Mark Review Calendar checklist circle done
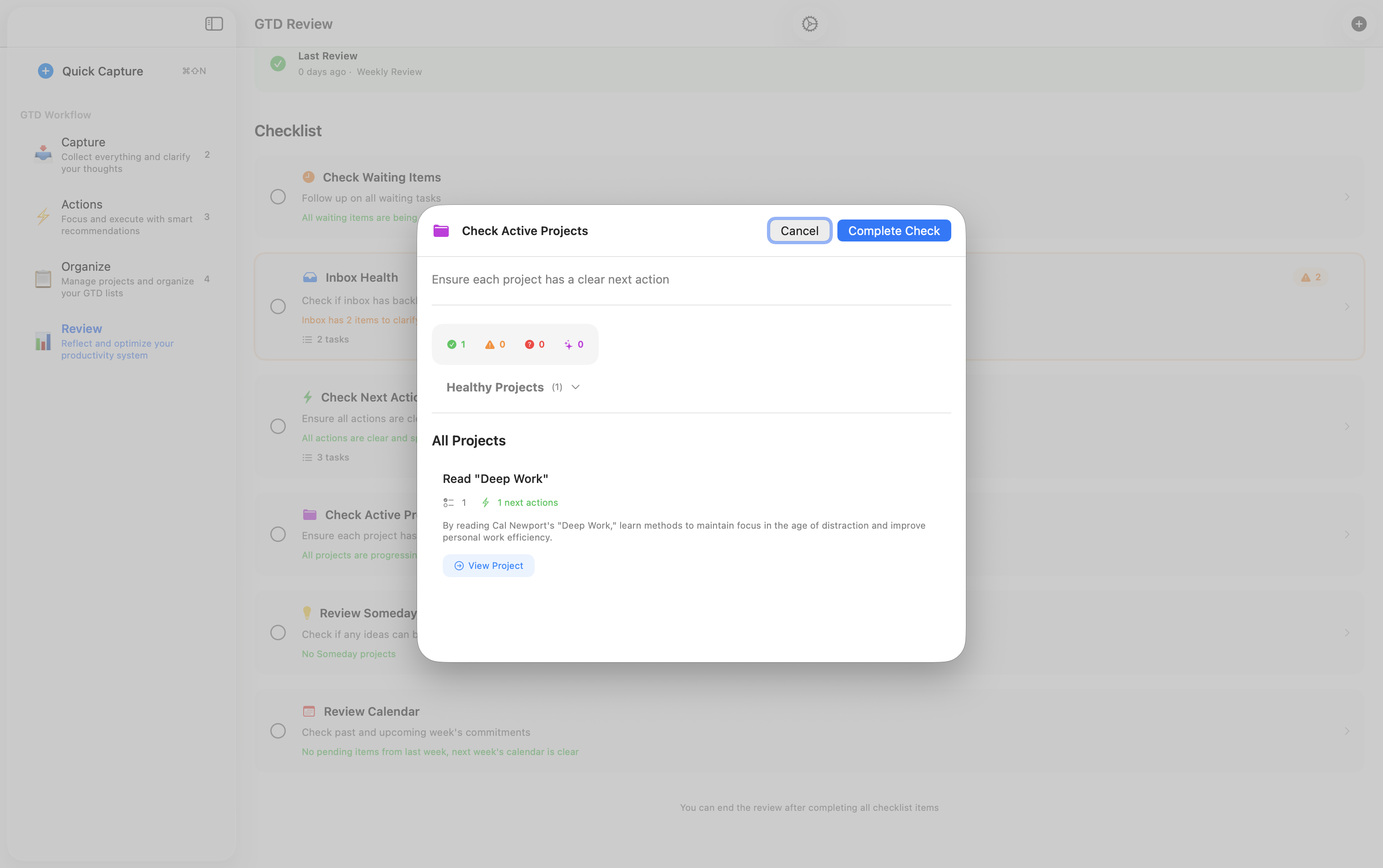Screen dimensions: 1383x868 click(278, 730)
